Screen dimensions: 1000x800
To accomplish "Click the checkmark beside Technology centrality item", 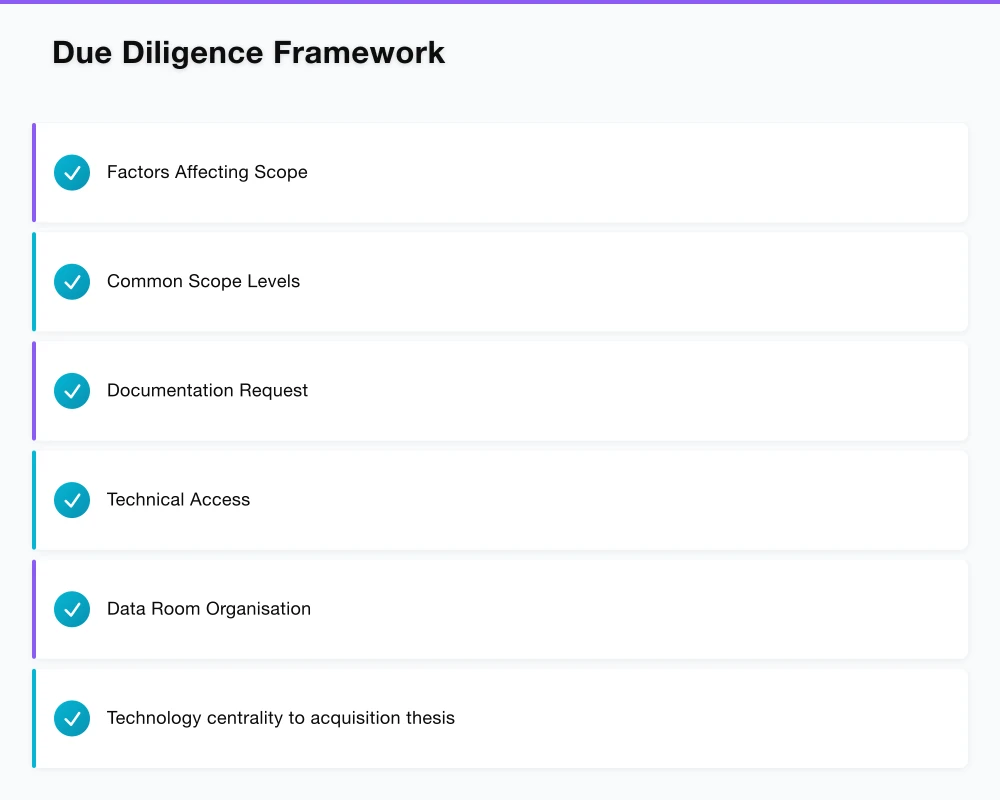I will [x=71, y=717].
